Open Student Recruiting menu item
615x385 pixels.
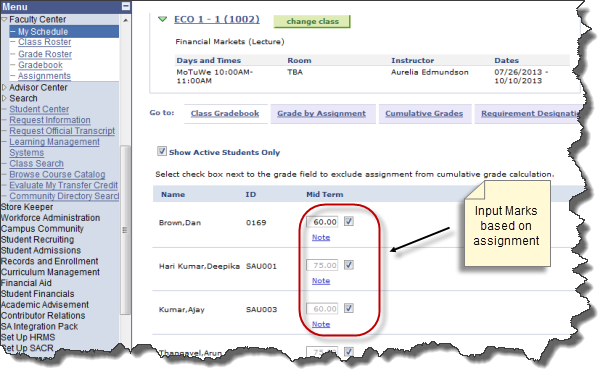click(x=38, y=240)
